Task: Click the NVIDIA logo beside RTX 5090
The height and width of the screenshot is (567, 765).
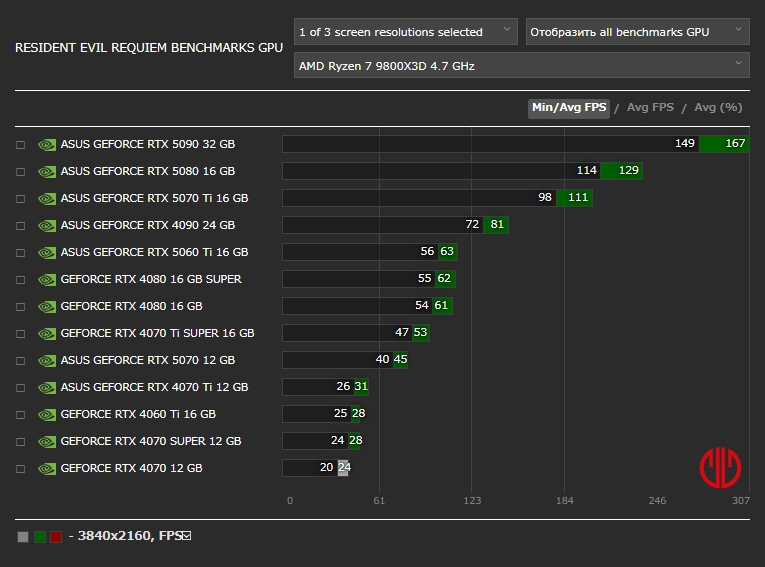Action: pos(47,144)
